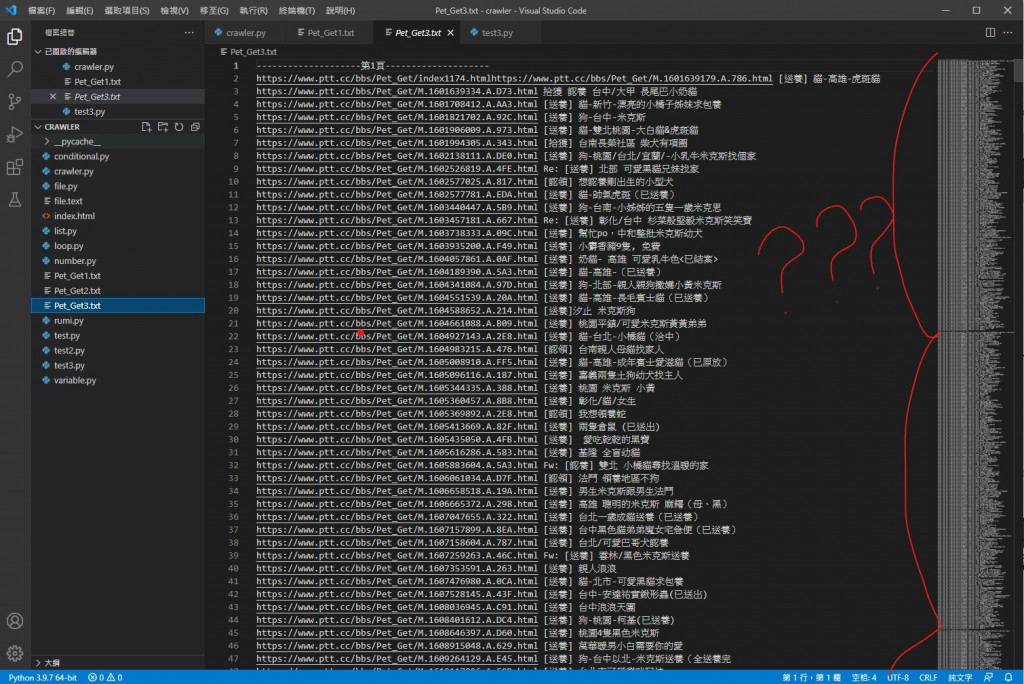Open the Testing flask view
The height and width of the screenshot is (684, 1024).
(x=14, y=199)
